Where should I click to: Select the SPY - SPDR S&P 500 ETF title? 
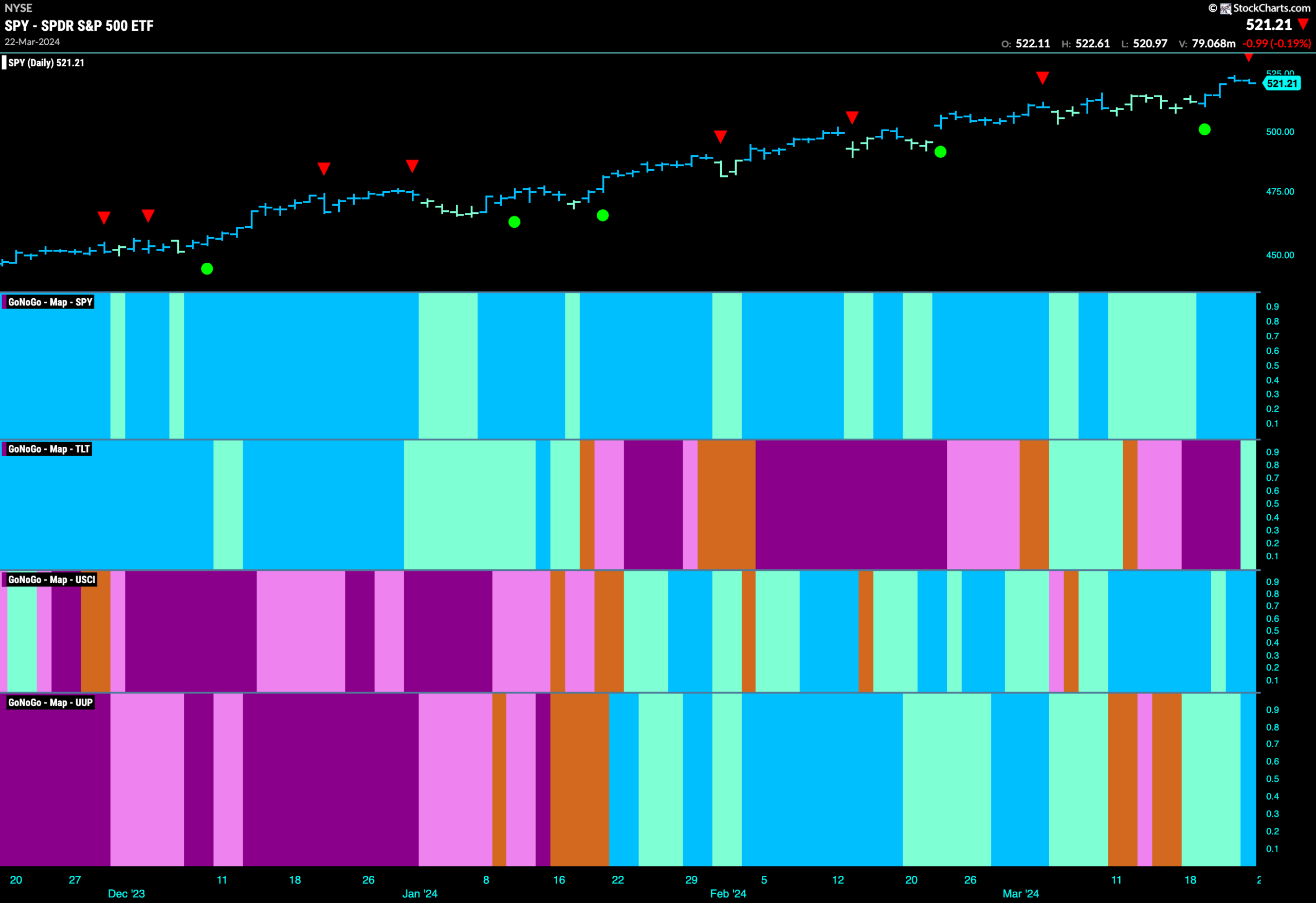coord(79,26)
